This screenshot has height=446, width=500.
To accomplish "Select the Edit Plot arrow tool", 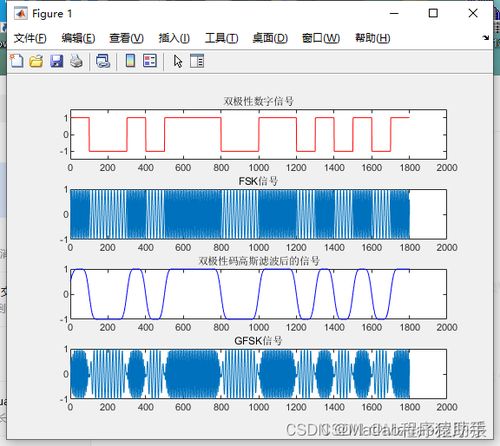I will [178, 61].
